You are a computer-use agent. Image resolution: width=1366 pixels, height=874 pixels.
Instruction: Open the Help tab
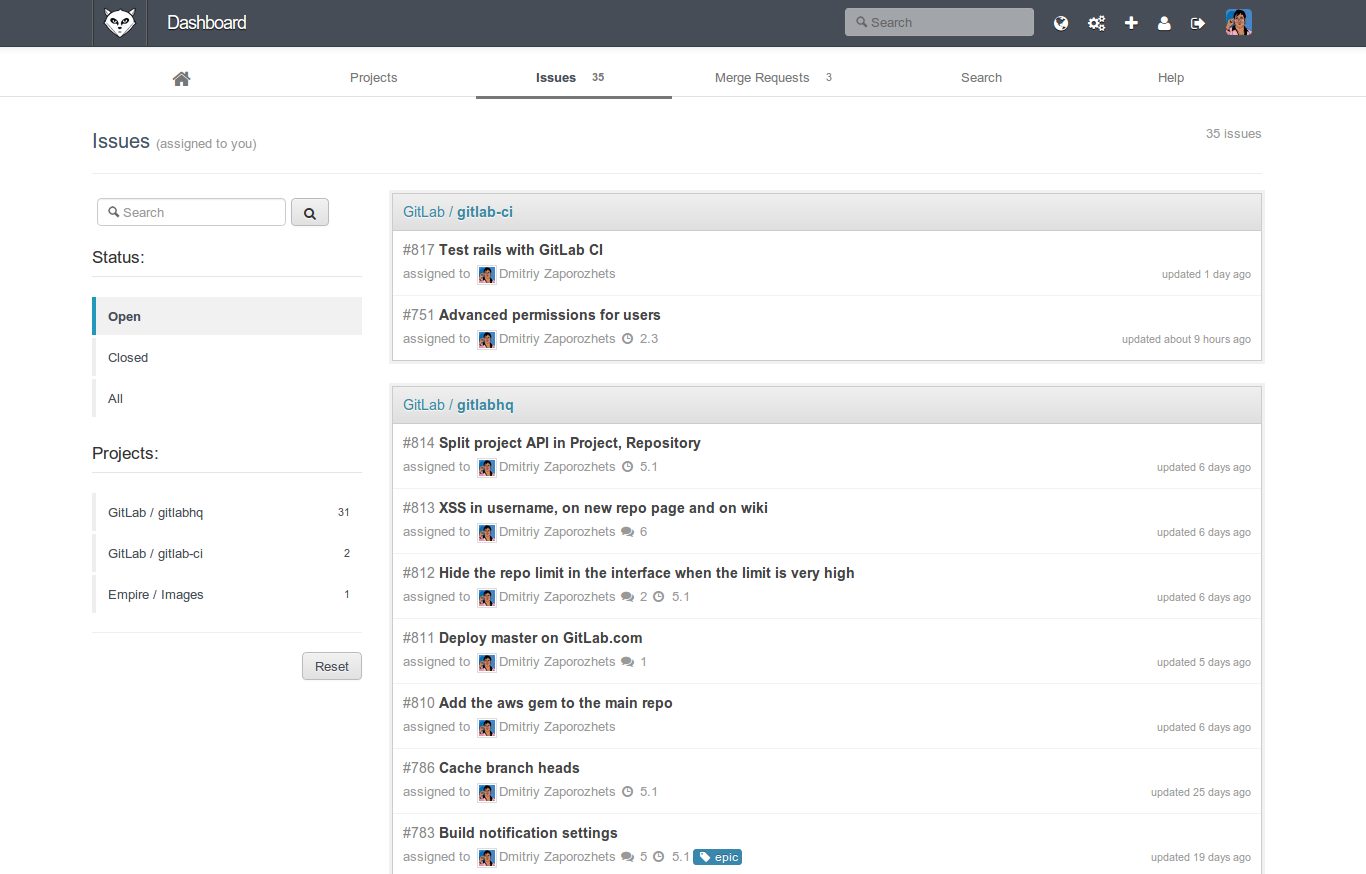pos(1171,78)
